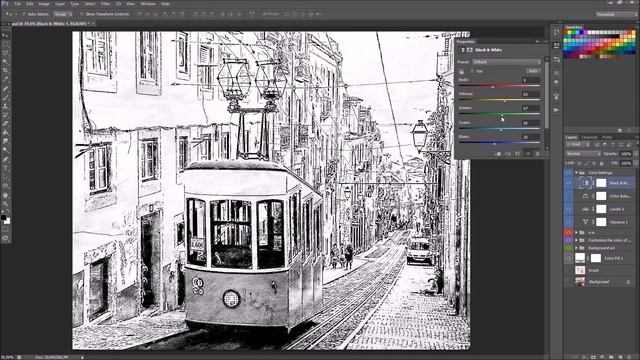Select the Brush tool
This screenshot has width=640, height=360.
pyautogui.click(x=5, y=97)
